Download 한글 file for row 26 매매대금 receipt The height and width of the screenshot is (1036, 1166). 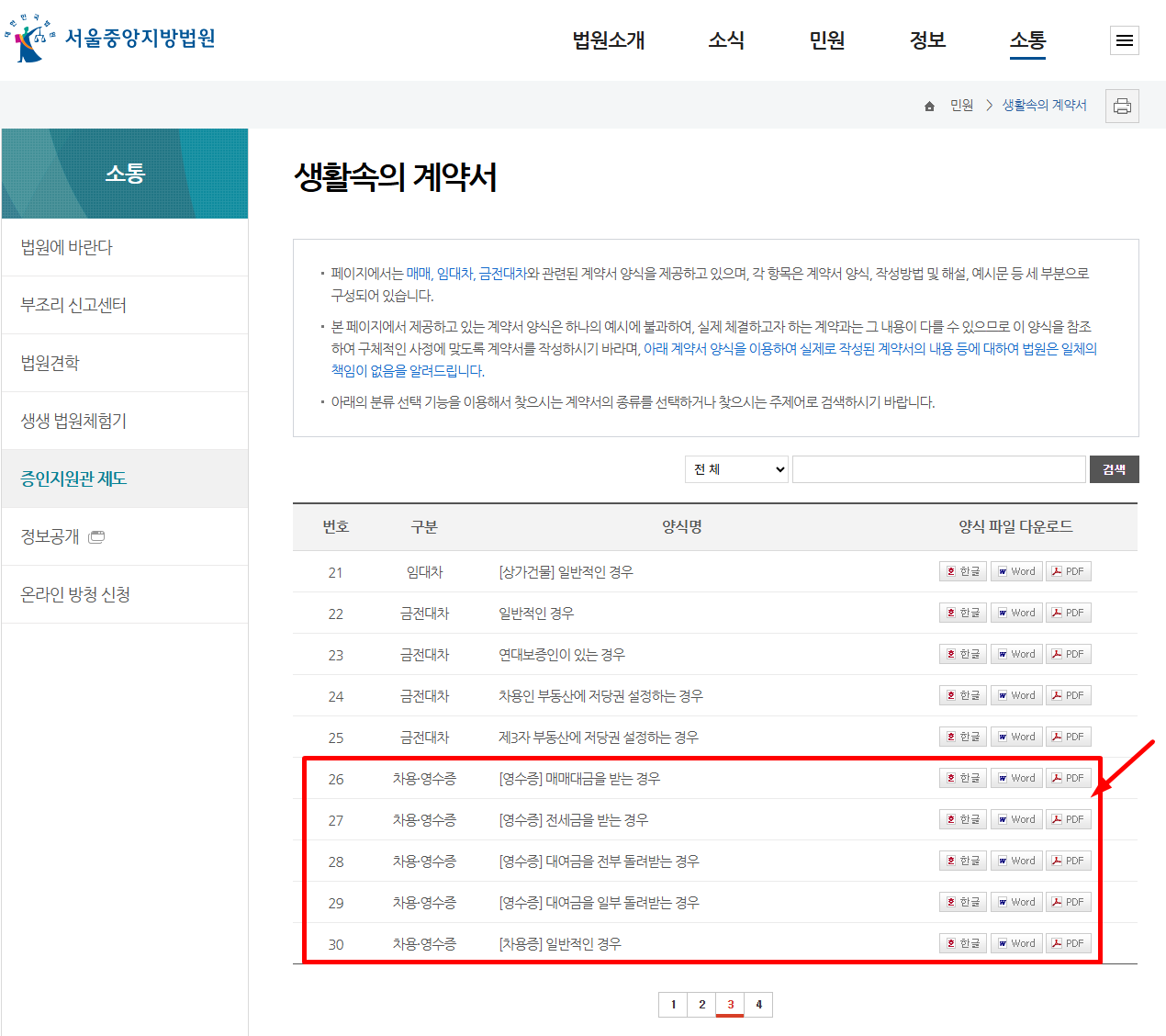tap(962, 777)
